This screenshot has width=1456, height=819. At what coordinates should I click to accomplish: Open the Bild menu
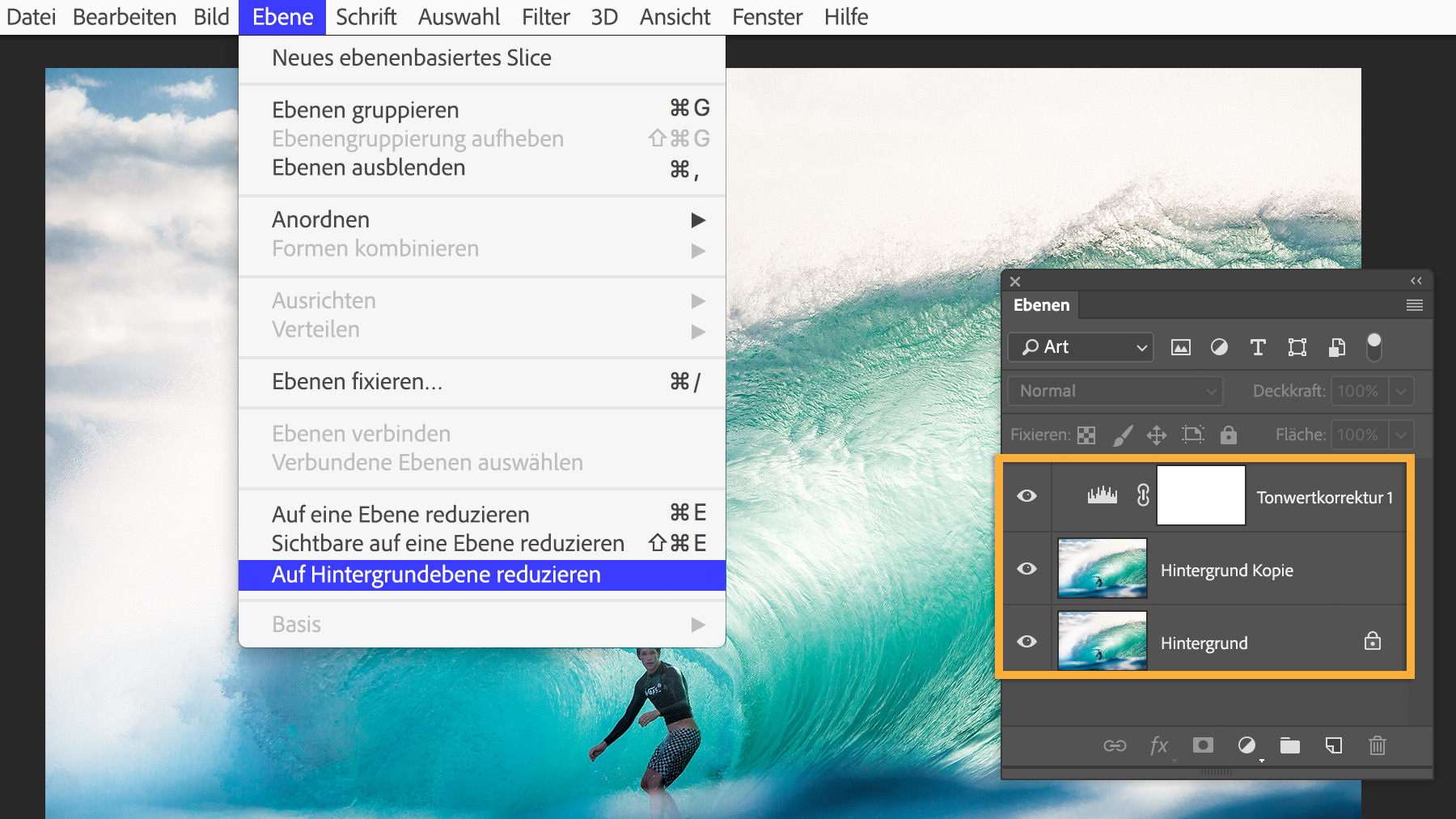(212, 17)
